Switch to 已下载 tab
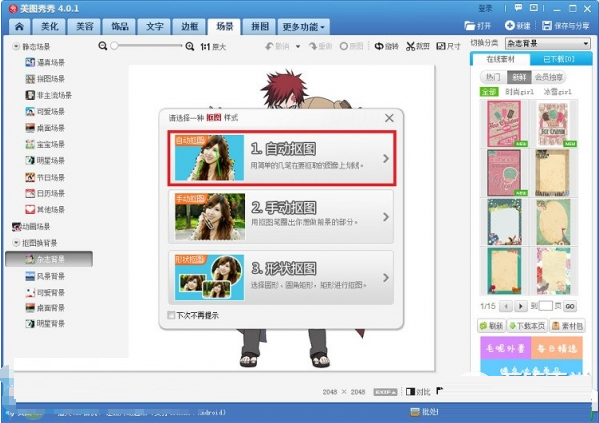599x423 pixels. pyautogui.click(x=559, y=59)
